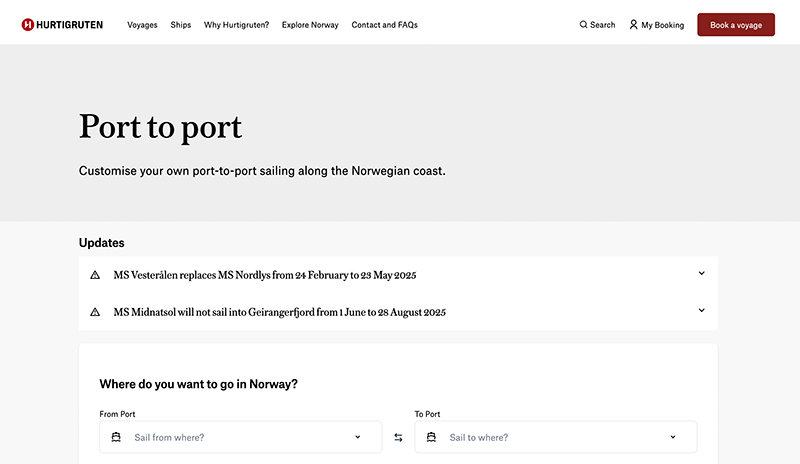800x464 pixels.
Task: Click warning icon beside MS Vesterålen update
Action: [95, 275]
